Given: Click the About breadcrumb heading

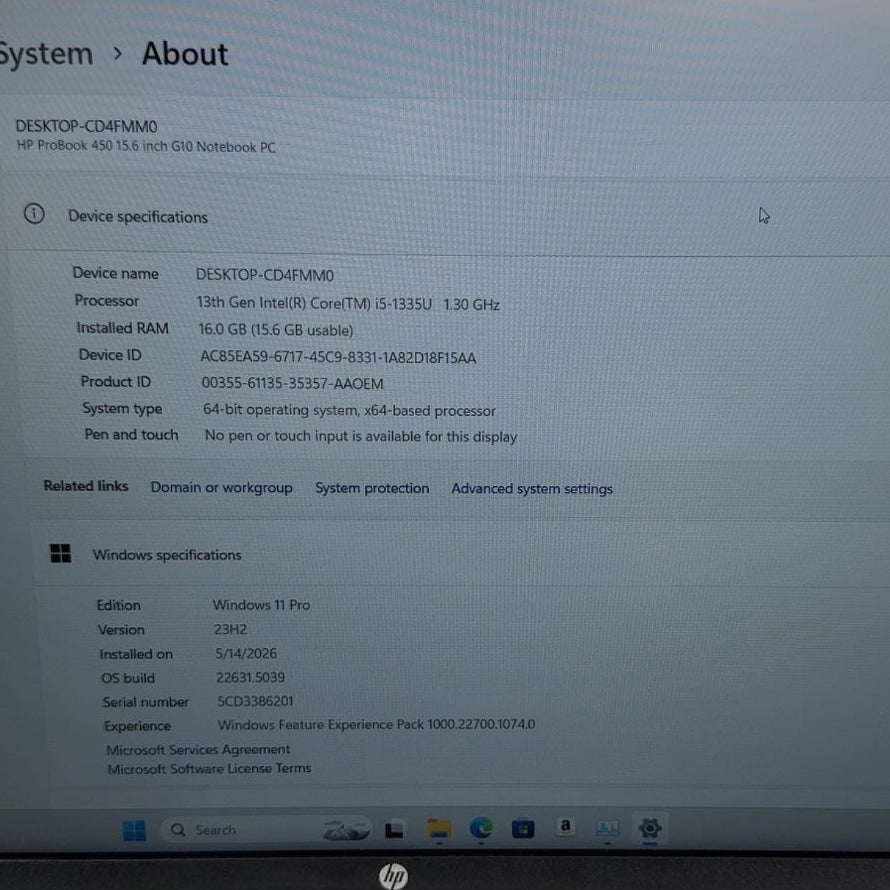Looking at the screenshot, I should click(185, 54).
